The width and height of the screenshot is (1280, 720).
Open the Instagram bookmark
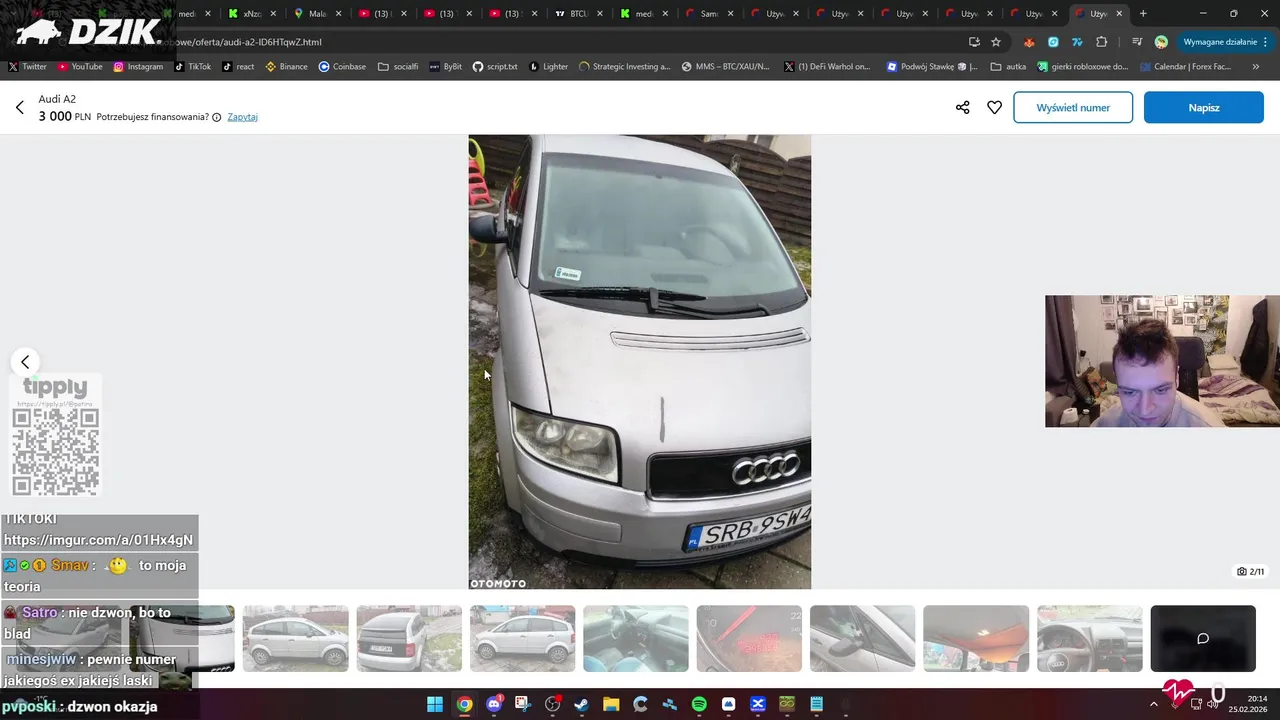[138, 67]
